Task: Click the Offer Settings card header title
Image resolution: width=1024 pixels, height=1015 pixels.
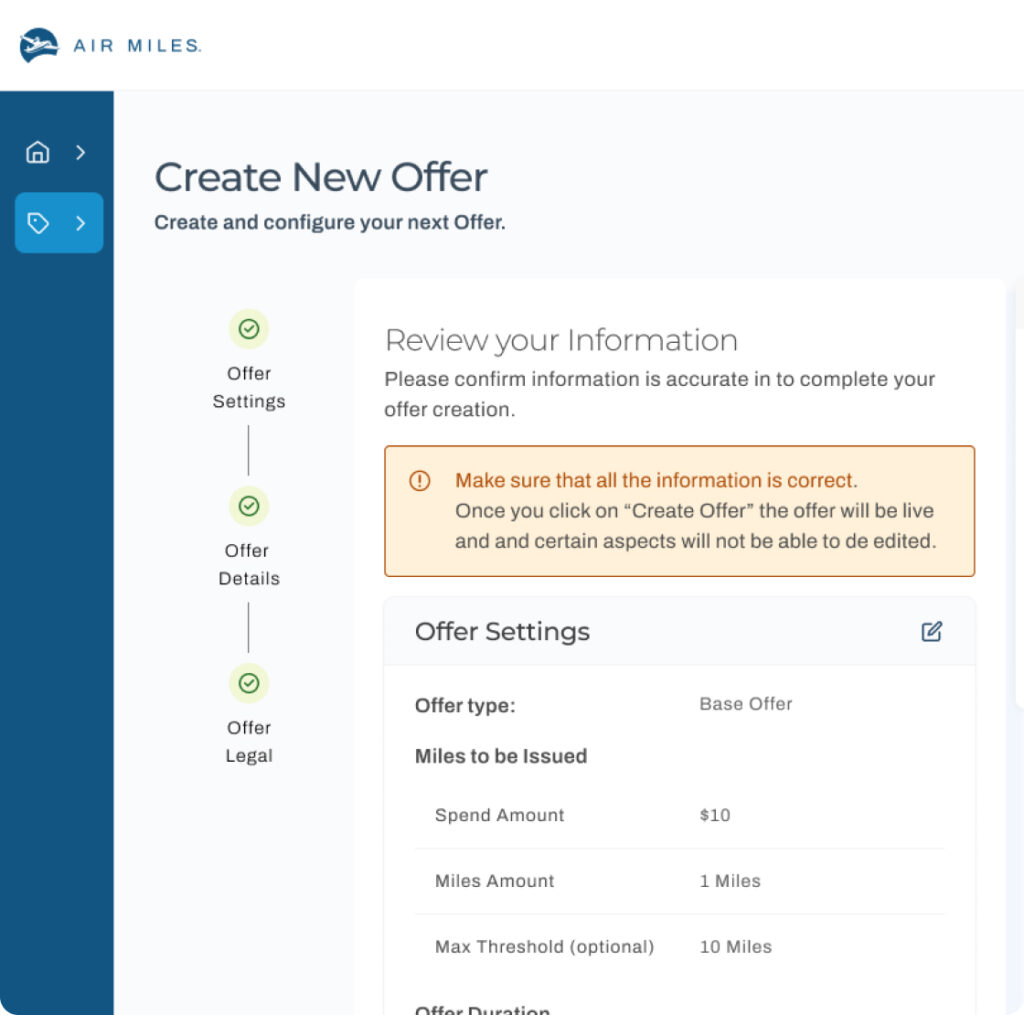Action: pyautogui.click(x=502, y=632)
